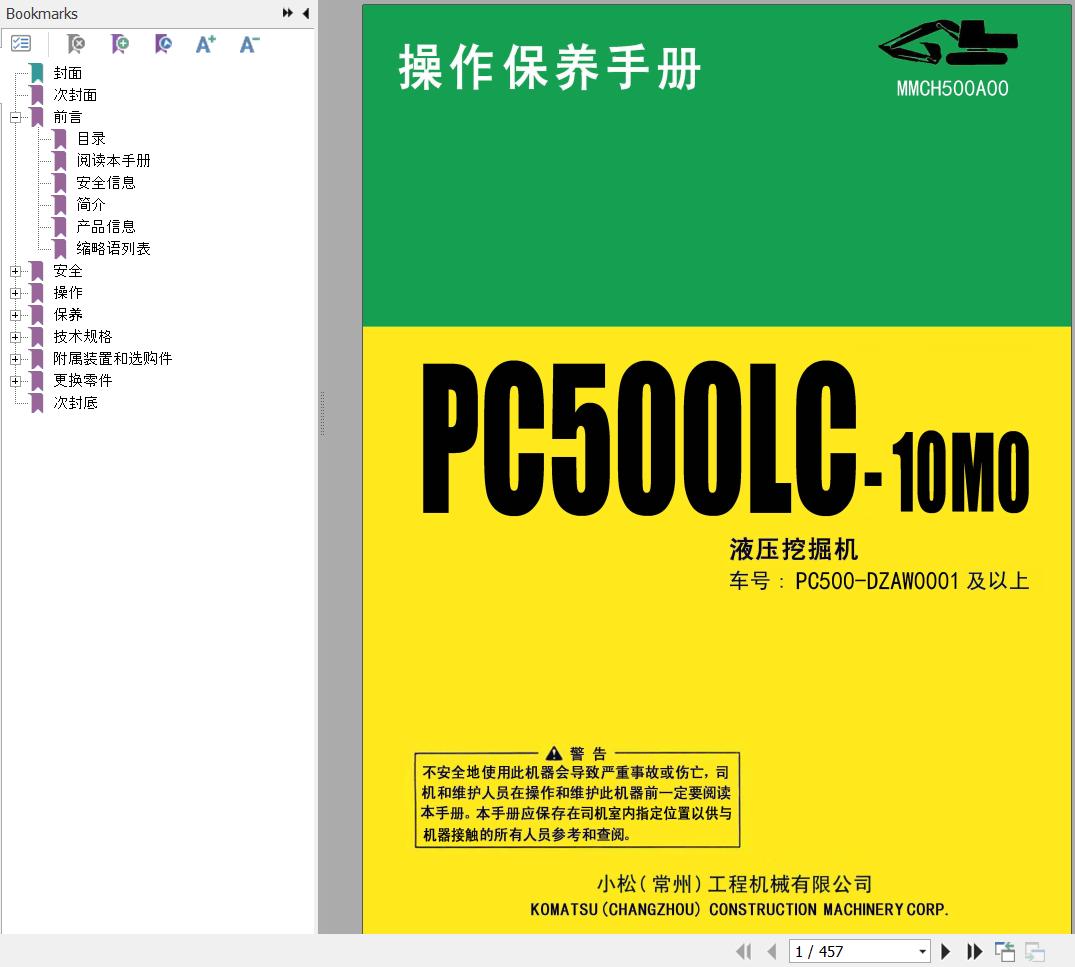Click the PC500LC-10M0 model title on page
The width and height of the screenshot is (1075, 967).
(725, 438)
